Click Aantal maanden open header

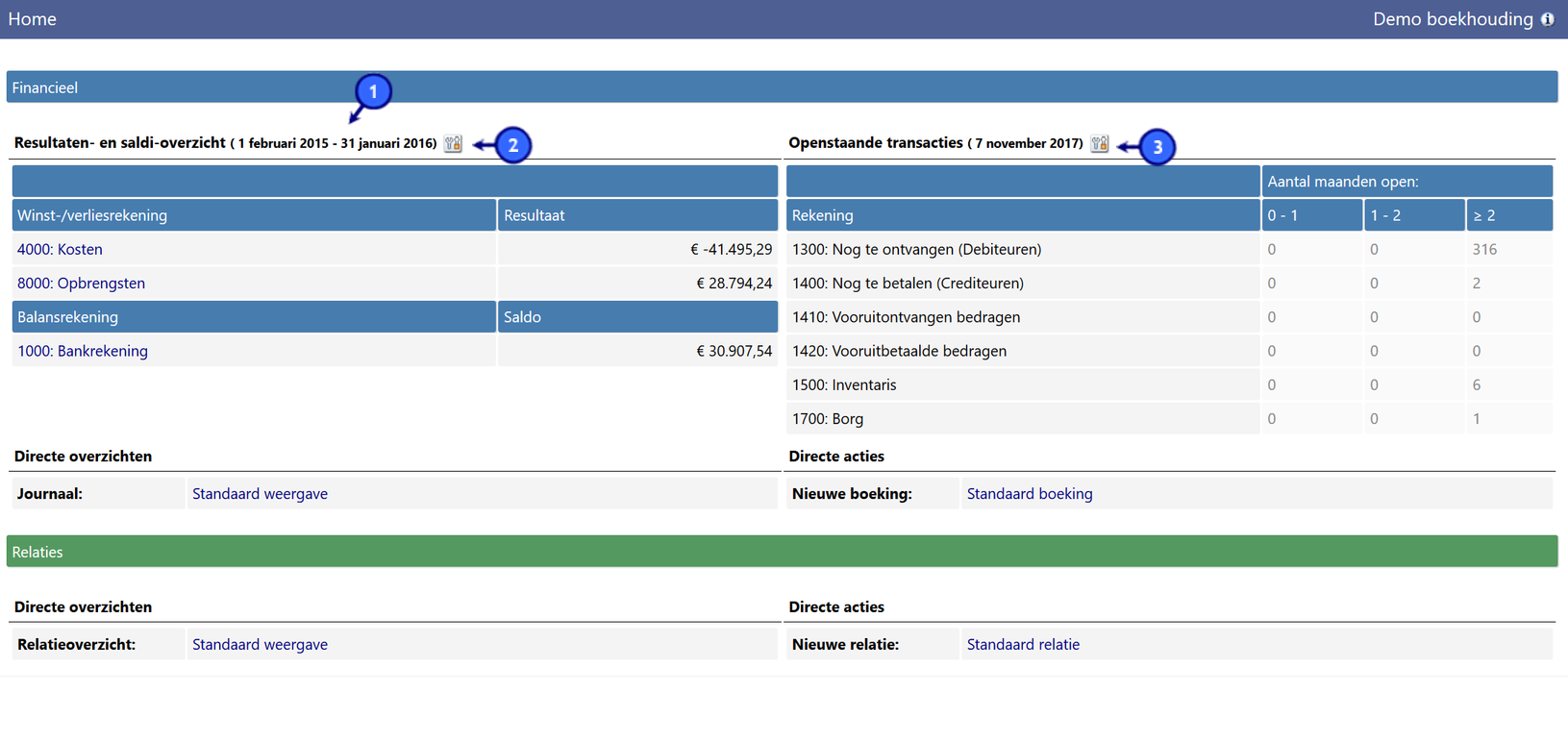1407,182
